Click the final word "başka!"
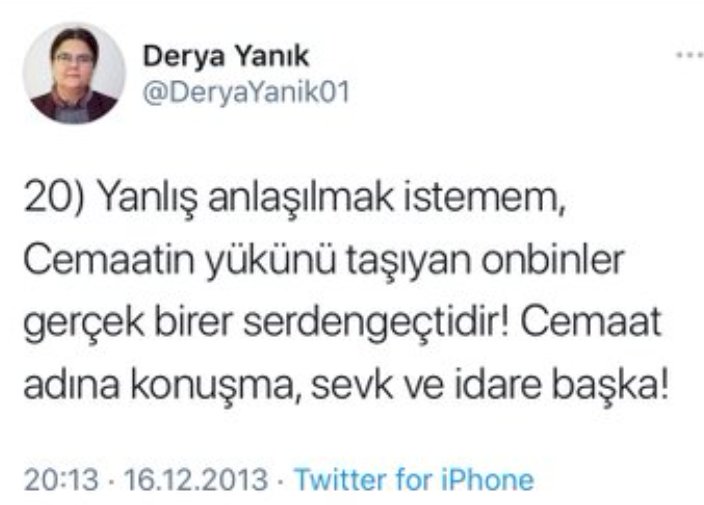704x505 pixels. [x=610, y=386]
